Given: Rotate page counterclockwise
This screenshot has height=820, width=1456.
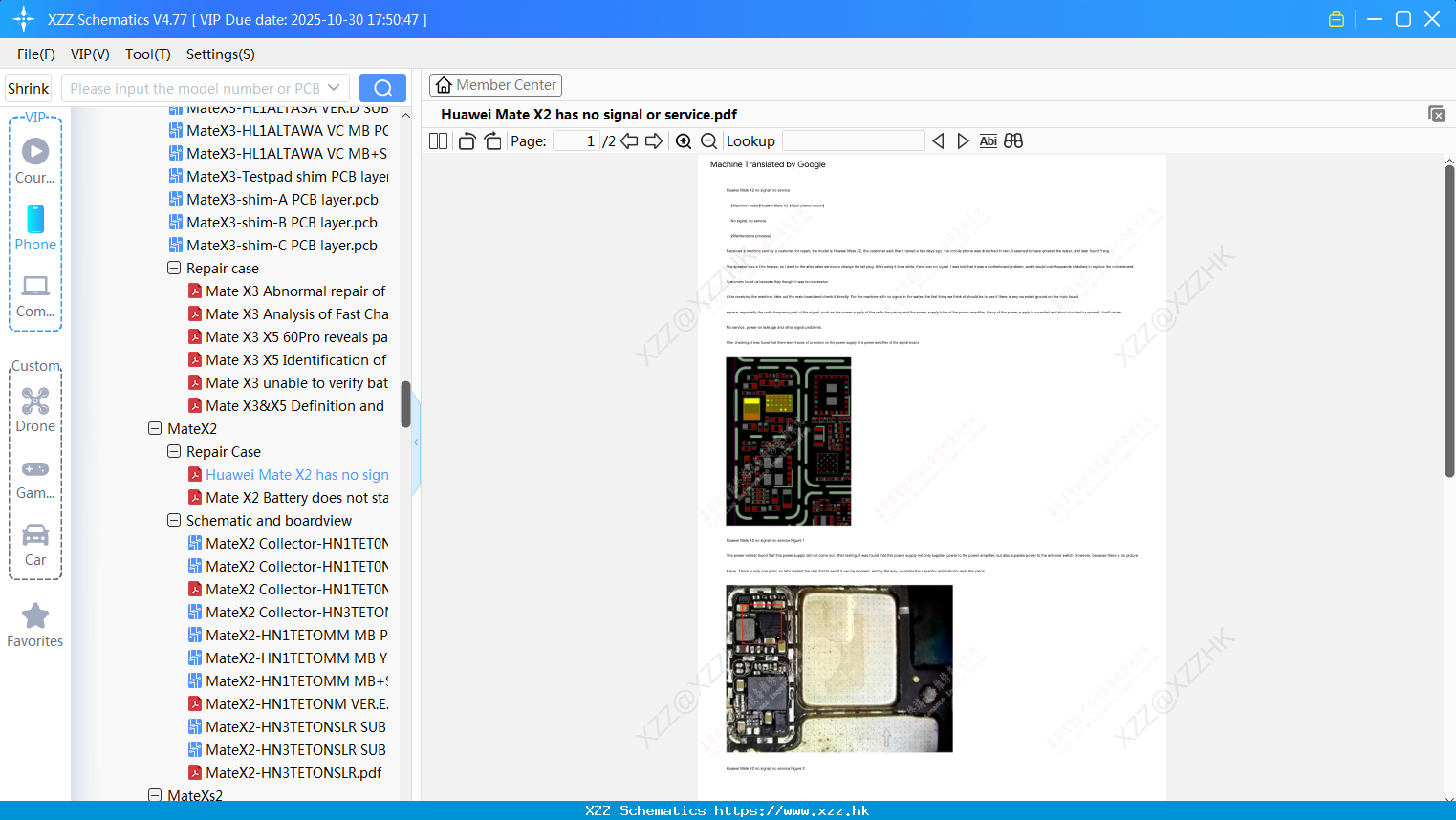Looking at the screenshot, I should 467,141.
